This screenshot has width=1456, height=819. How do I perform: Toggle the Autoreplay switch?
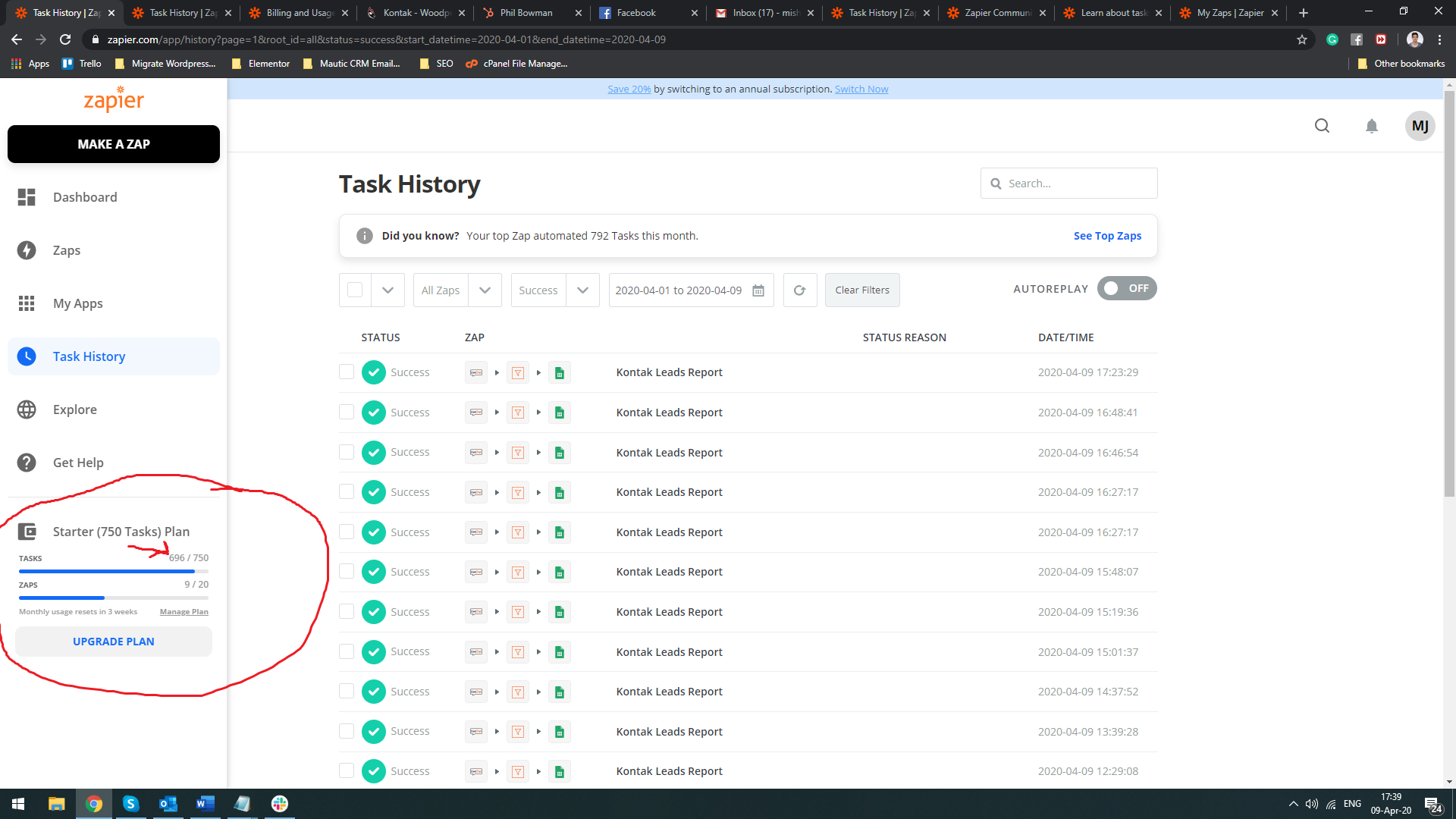1126,288
